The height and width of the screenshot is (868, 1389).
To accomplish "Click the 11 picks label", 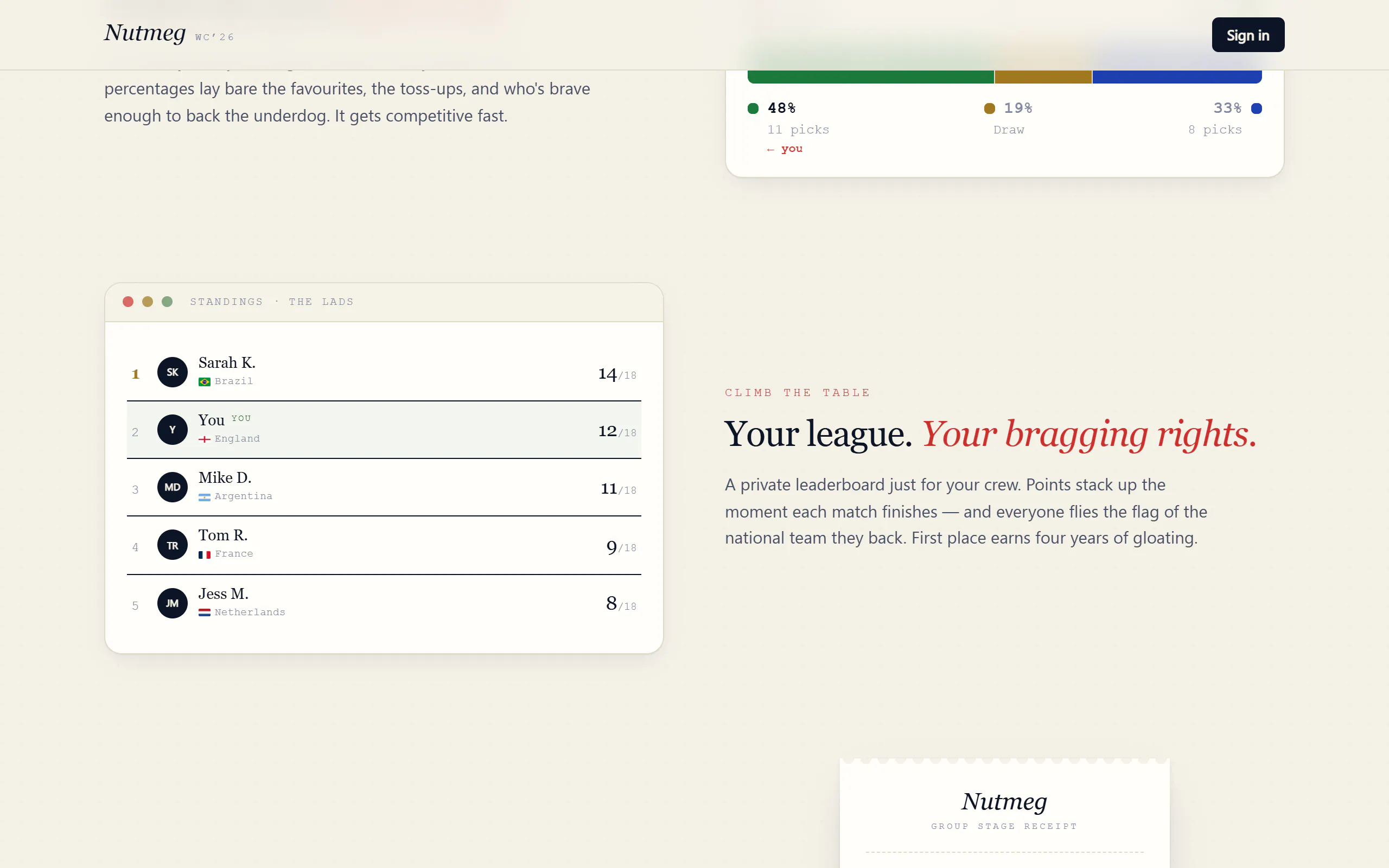I will [x=798, y=130].
